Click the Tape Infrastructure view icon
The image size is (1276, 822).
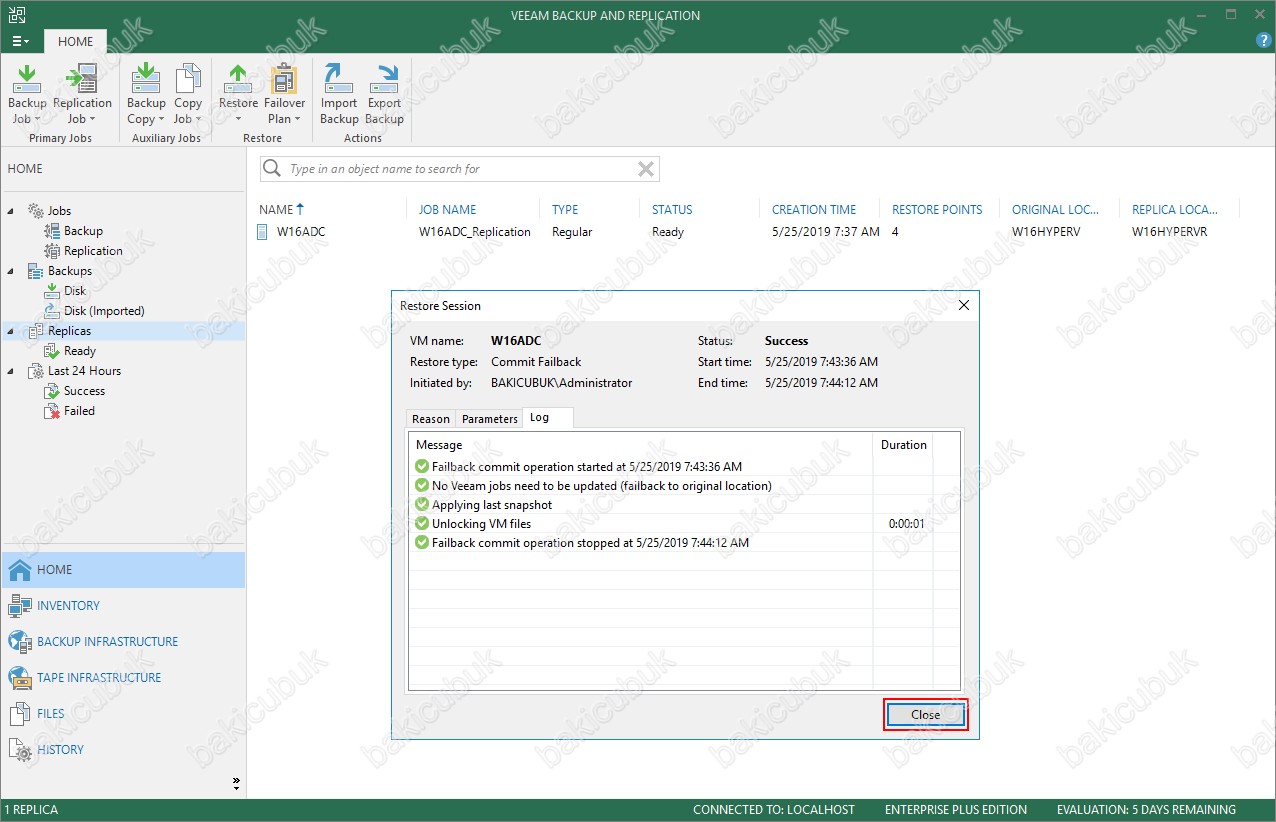point(20,678)
